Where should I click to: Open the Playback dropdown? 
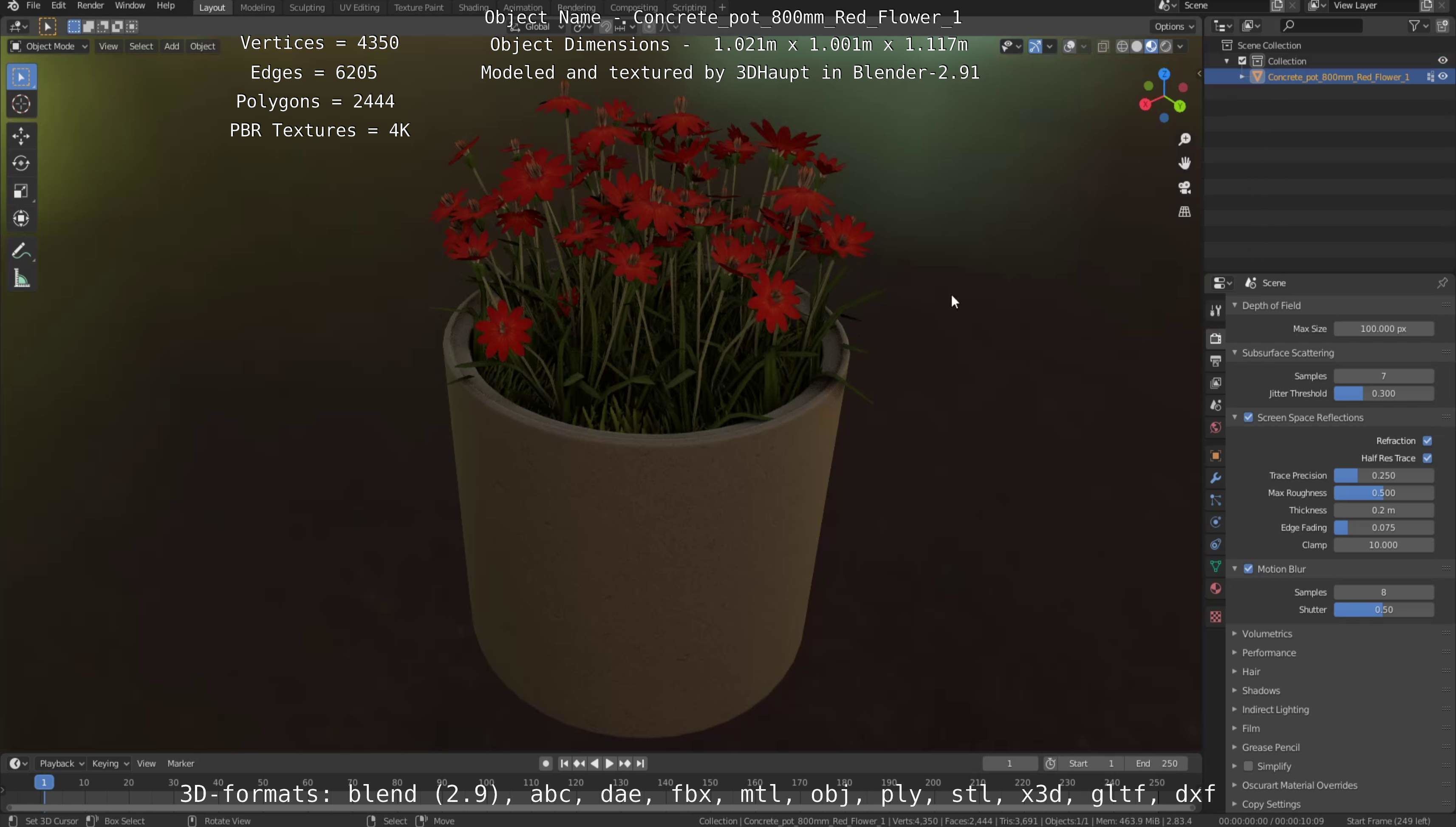[61, 763]
